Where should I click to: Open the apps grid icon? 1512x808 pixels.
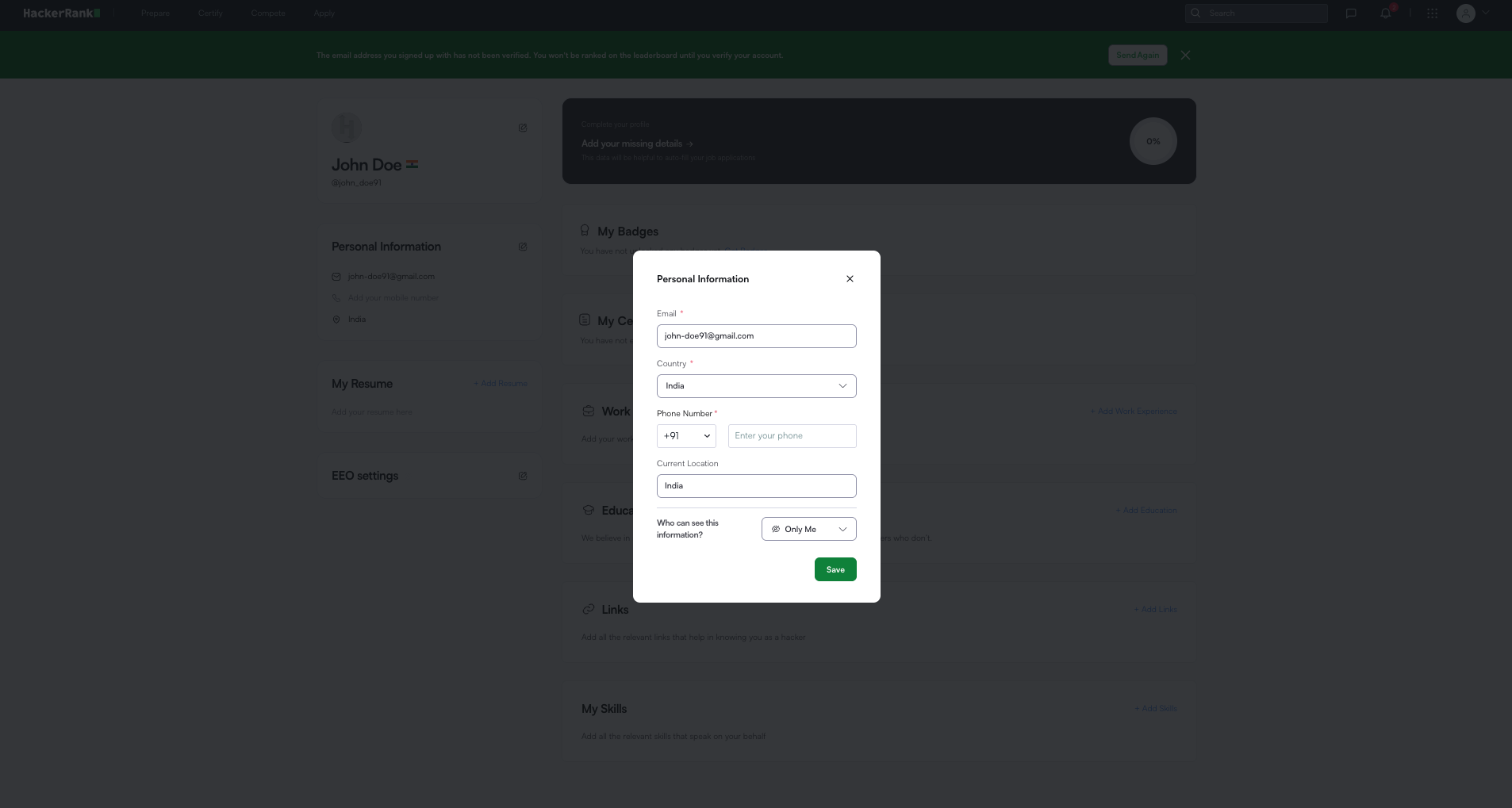coord(1432,13)
